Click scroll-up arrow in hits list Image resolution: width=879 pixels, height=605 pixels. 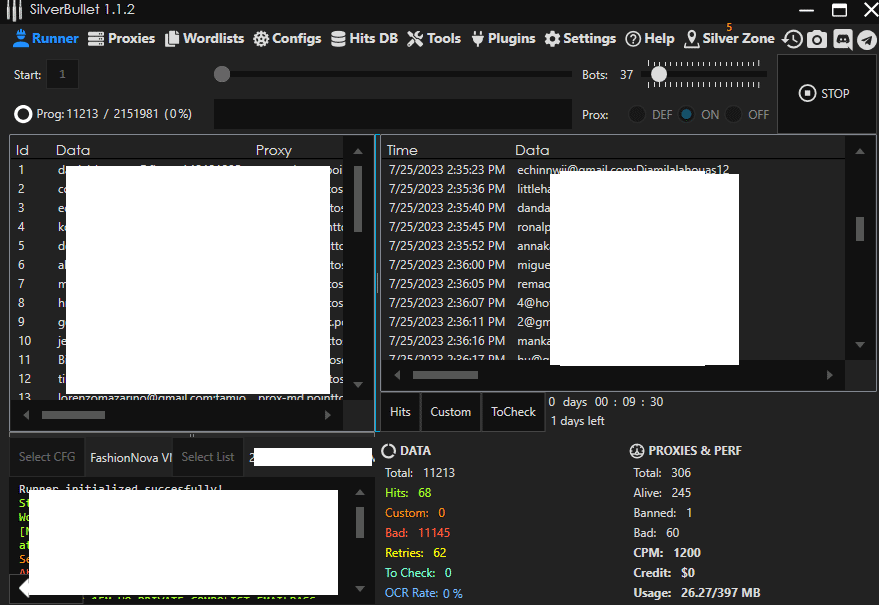tap(860, 151)
